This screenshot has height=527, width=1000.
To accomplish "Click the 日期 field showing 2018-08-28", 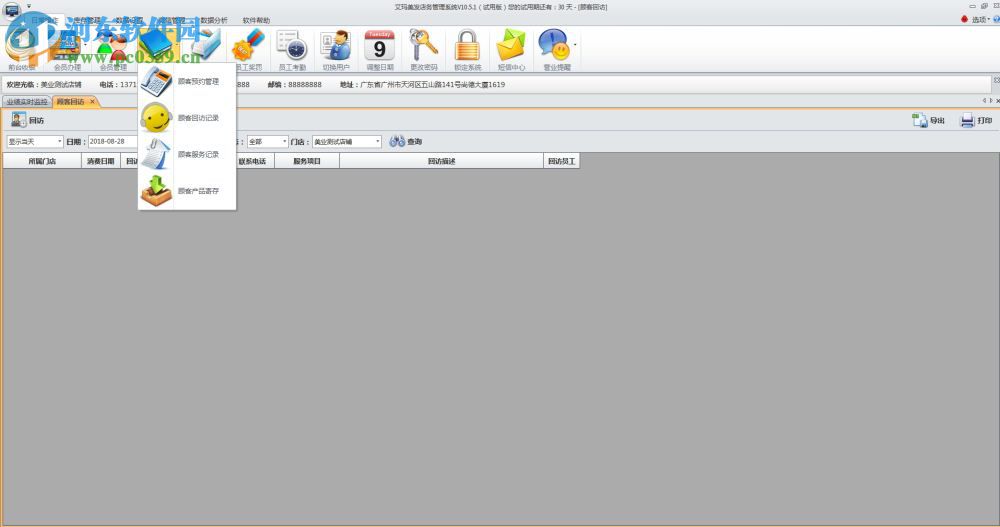I will click(x=112, y=142).
